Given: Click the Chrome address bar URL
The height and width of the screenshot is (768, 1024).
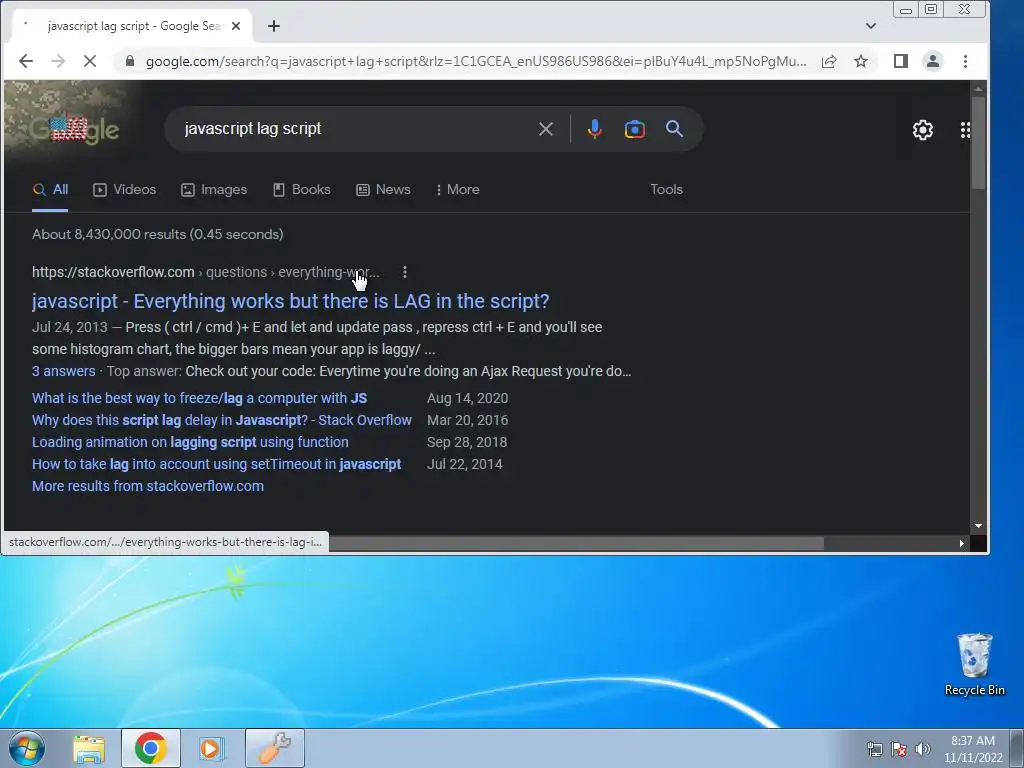Looking at the screenshot, I should click(475, 61).
